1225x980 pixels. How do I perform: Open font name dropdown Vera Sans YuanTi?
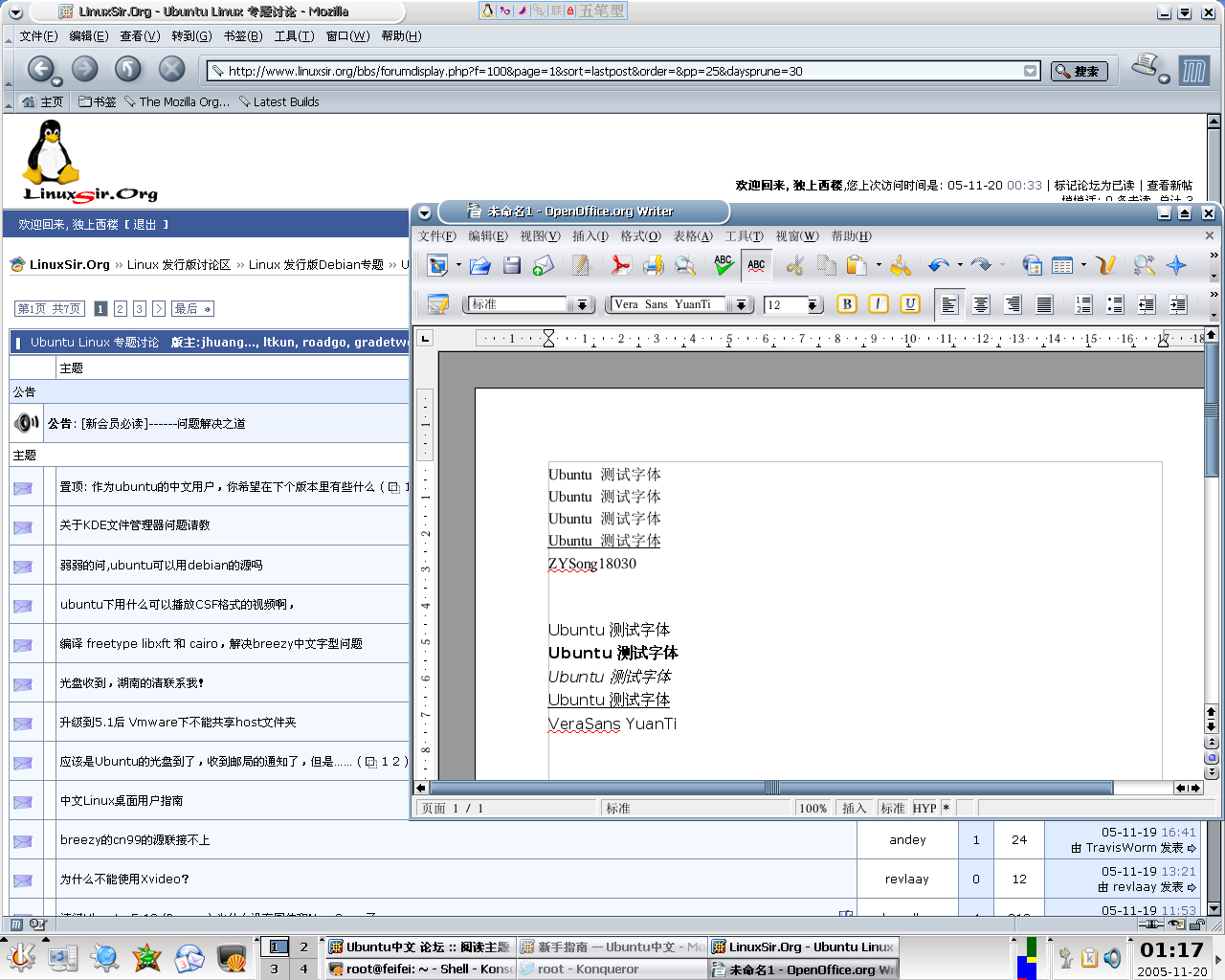pyautogui.click(x=740, y=304)
